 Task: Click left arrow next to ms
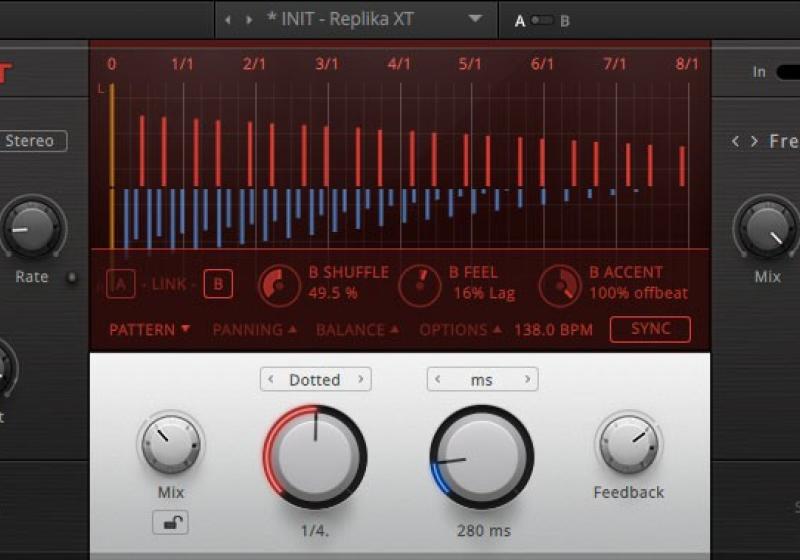point(437,380)
